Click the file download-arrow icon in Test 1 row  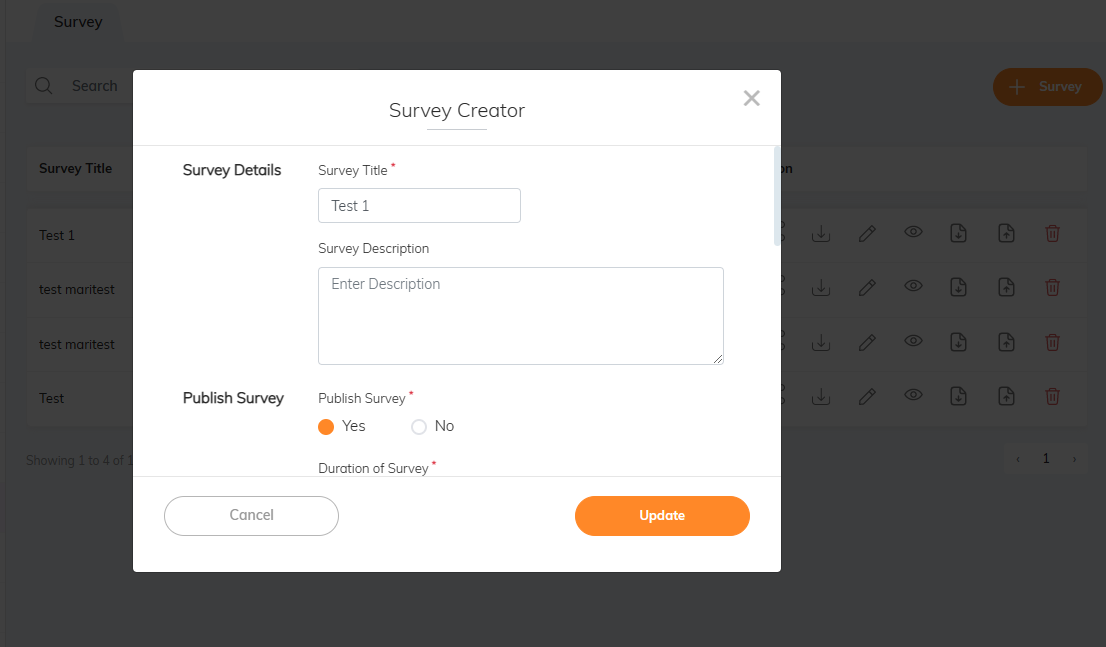[x=958, y=234]
